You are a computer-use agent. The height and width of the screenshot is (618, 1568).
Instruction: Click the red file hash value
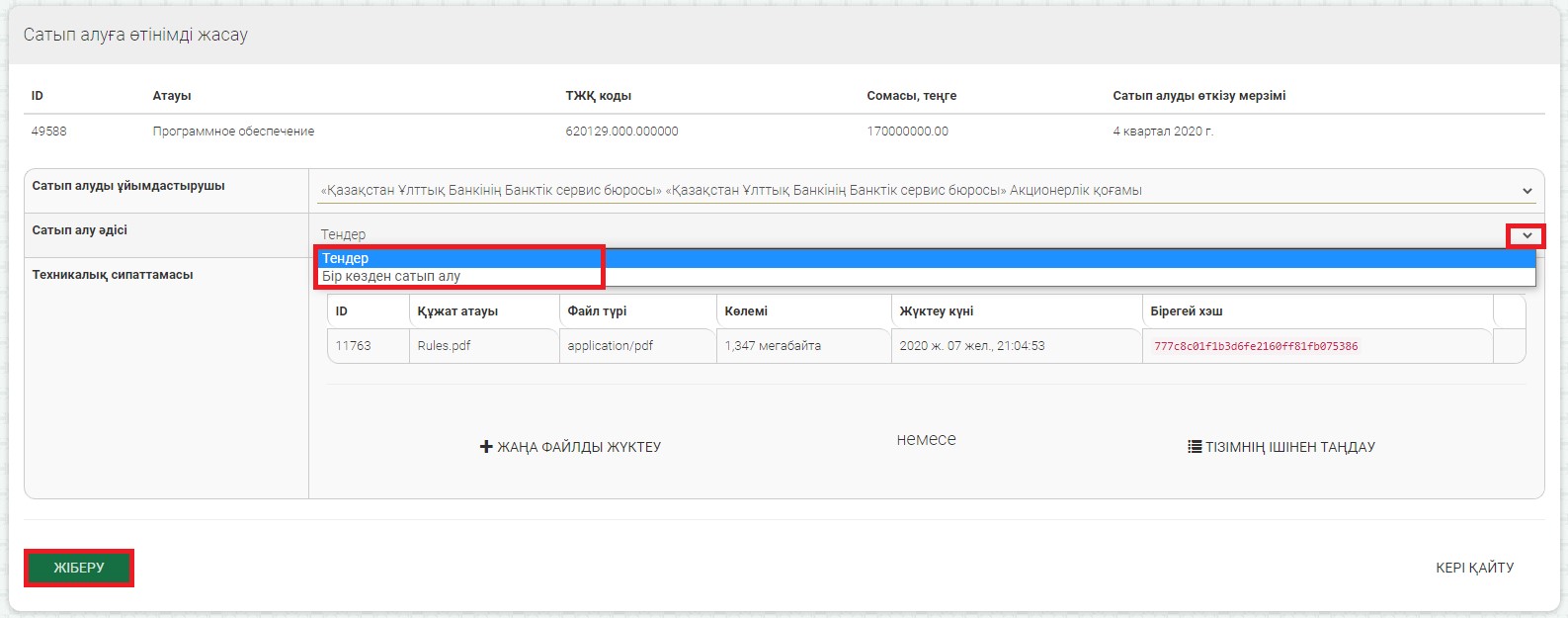1256,346
